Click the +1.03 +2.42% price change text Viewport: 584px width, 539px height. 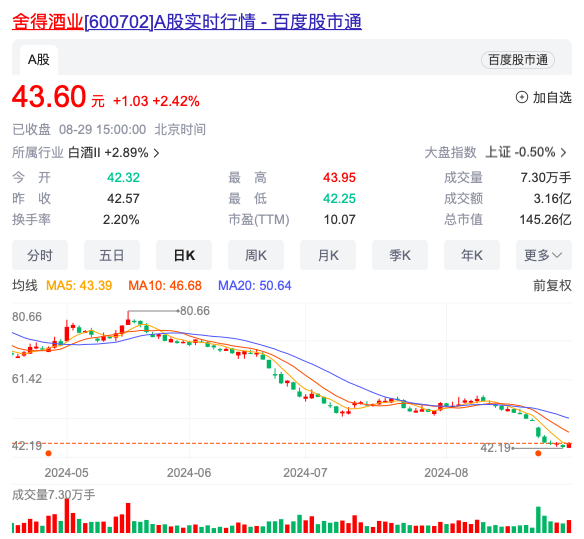(x=156, y=101)
